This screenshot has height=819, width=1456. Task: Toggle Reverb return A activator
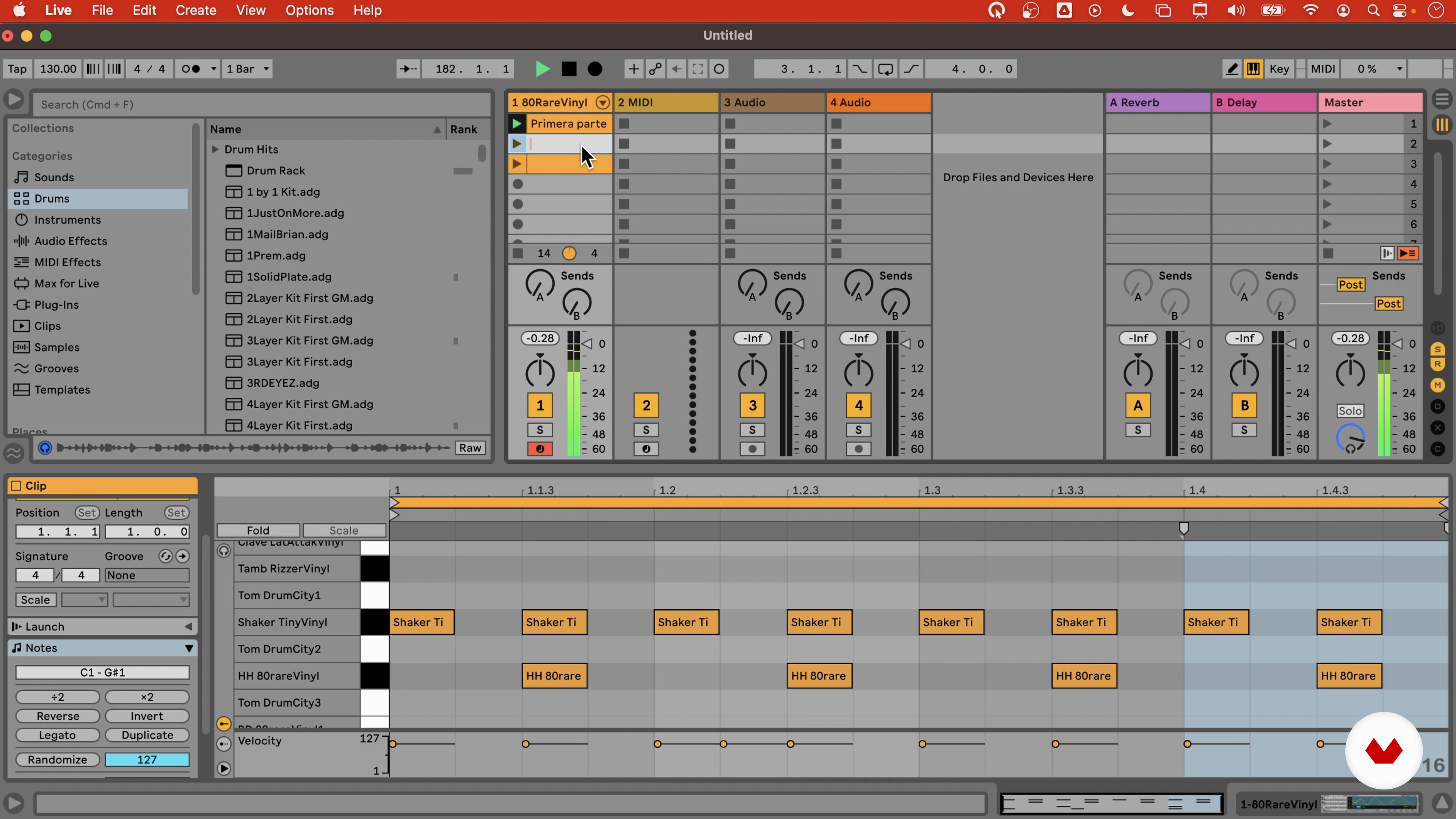tap(1138, 405)
